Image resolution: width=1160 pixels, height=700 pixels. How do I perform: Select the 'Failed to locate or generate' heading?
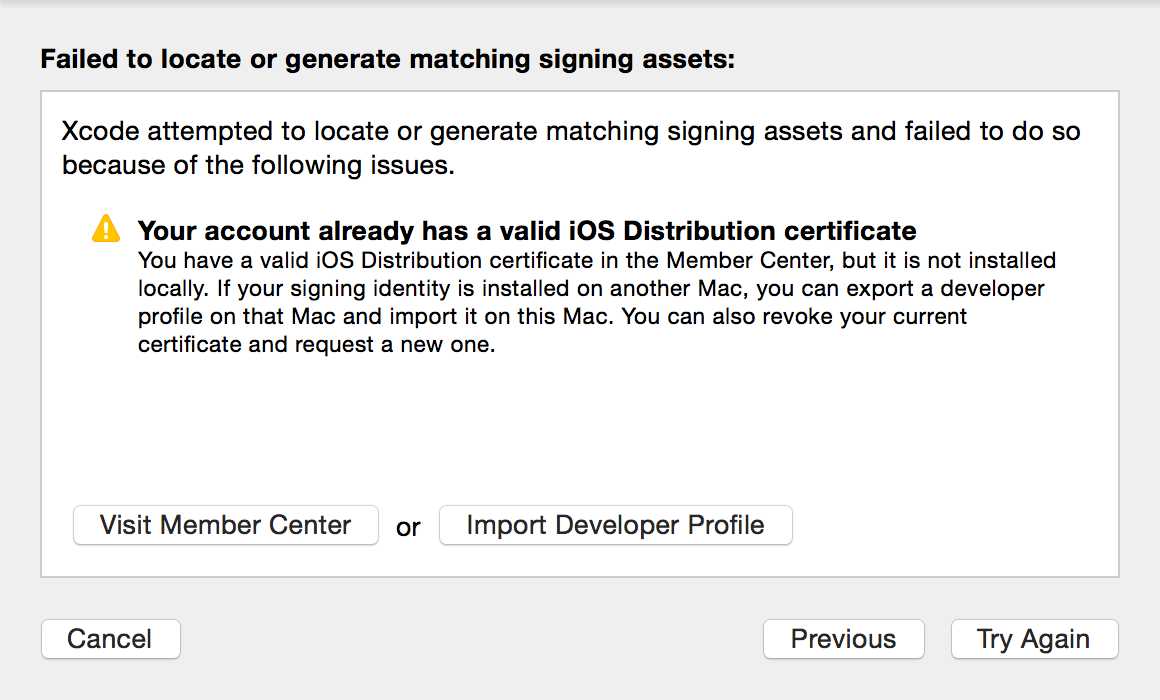pyautogui.click(x=388, y=59)
